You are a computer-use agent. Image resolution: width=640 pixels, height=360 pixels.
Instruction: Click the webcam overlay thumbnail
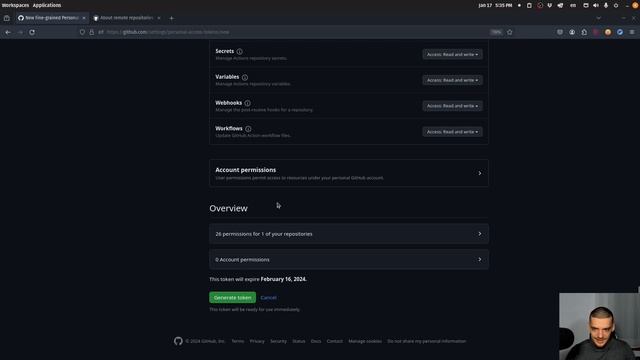[599, 326]
